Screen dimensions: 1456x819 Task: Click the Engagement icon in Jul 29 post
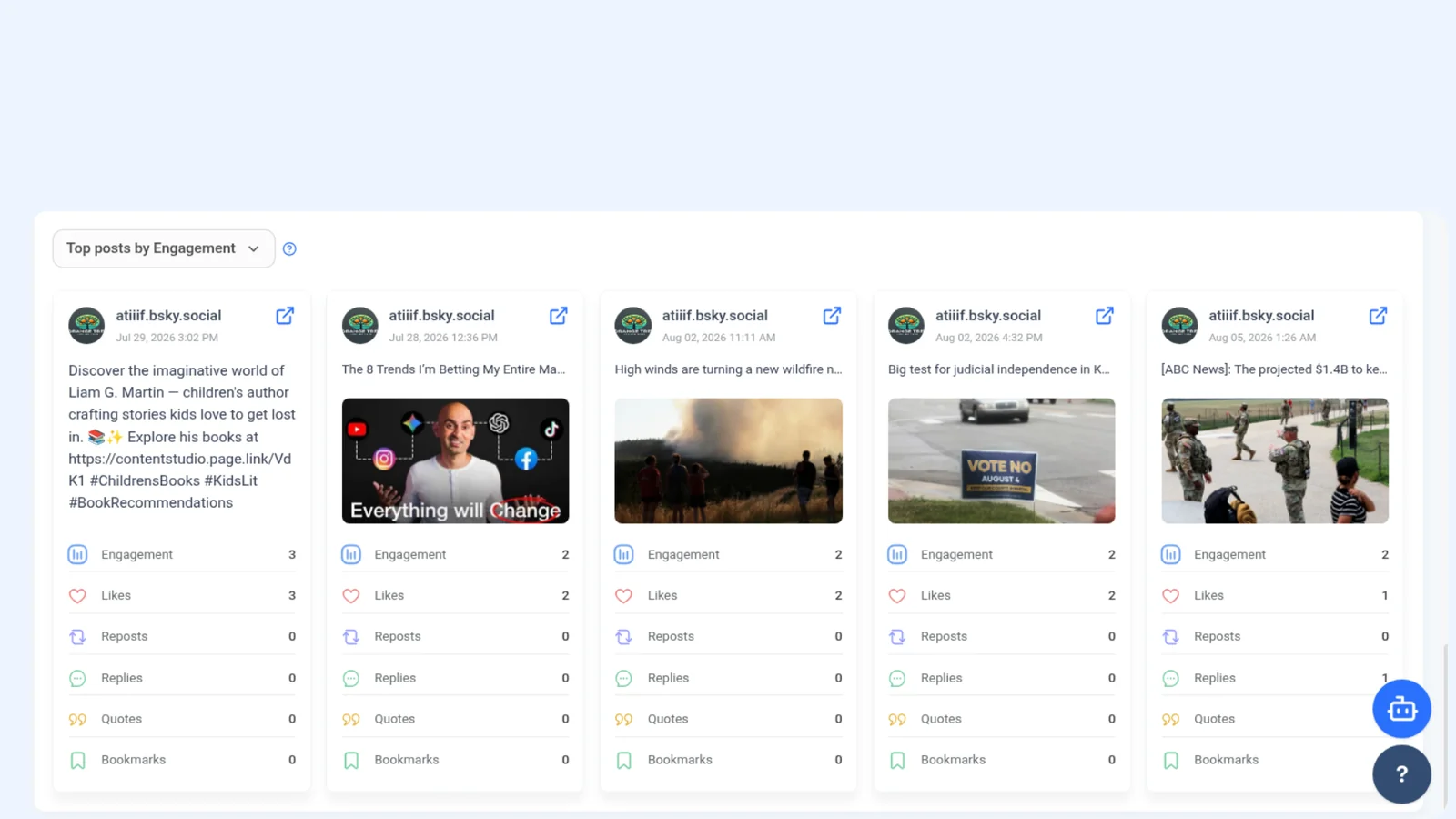click(x=77, y=554)
